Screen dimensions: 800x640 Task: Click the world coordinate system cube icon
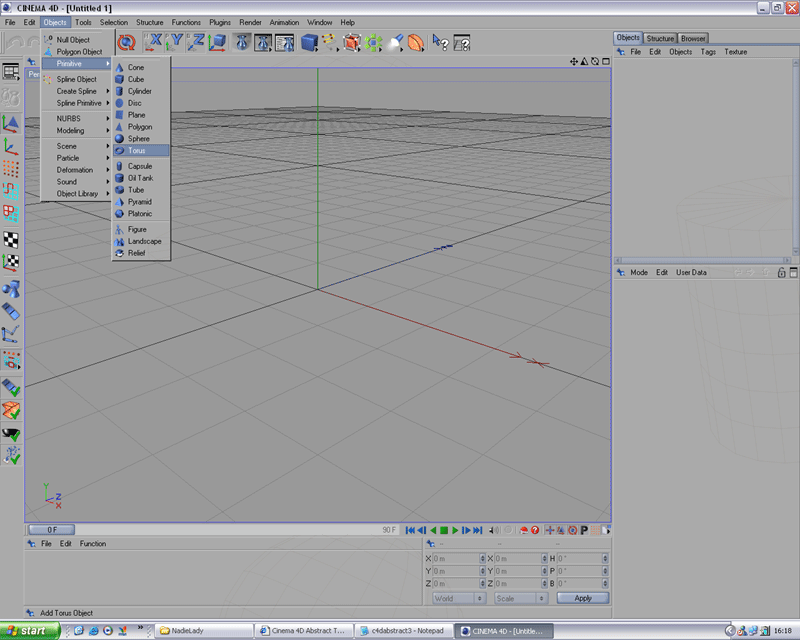click(x=217, y=42)
